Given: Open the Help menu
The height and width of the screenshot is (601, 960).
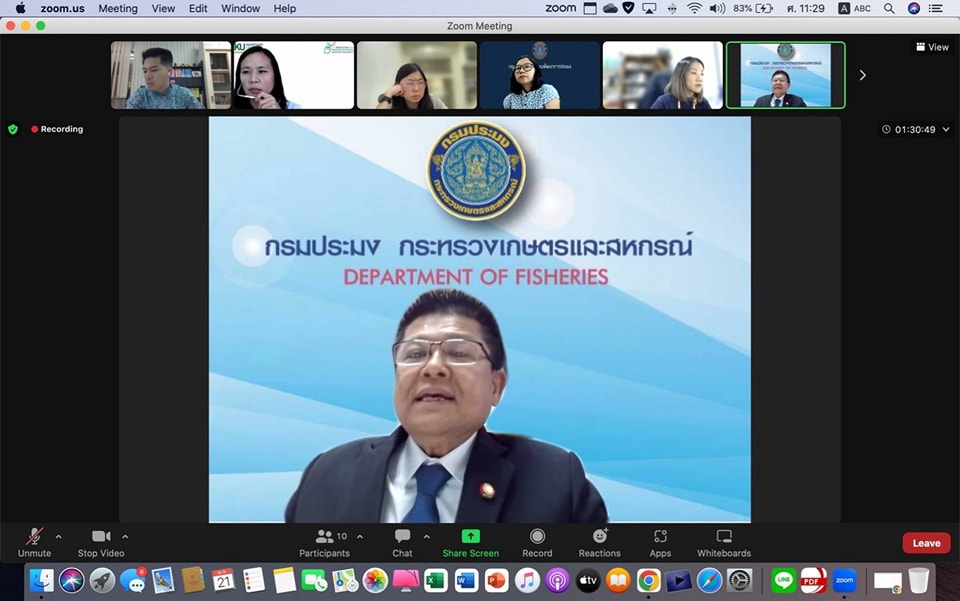Looking at the screenshot, I should click(285, 9).
